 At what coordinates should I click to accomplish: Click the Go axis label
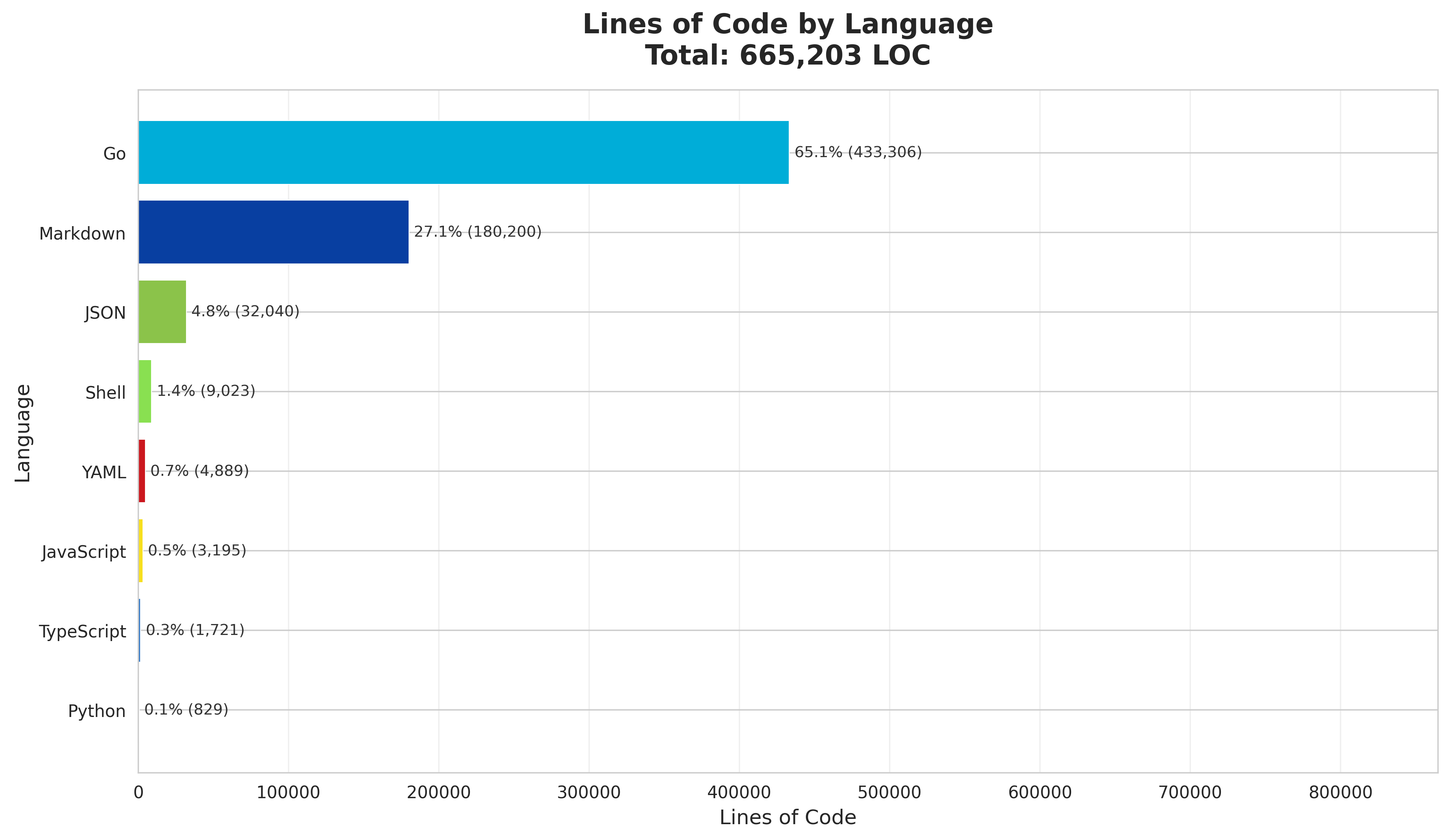click(115, 154)
